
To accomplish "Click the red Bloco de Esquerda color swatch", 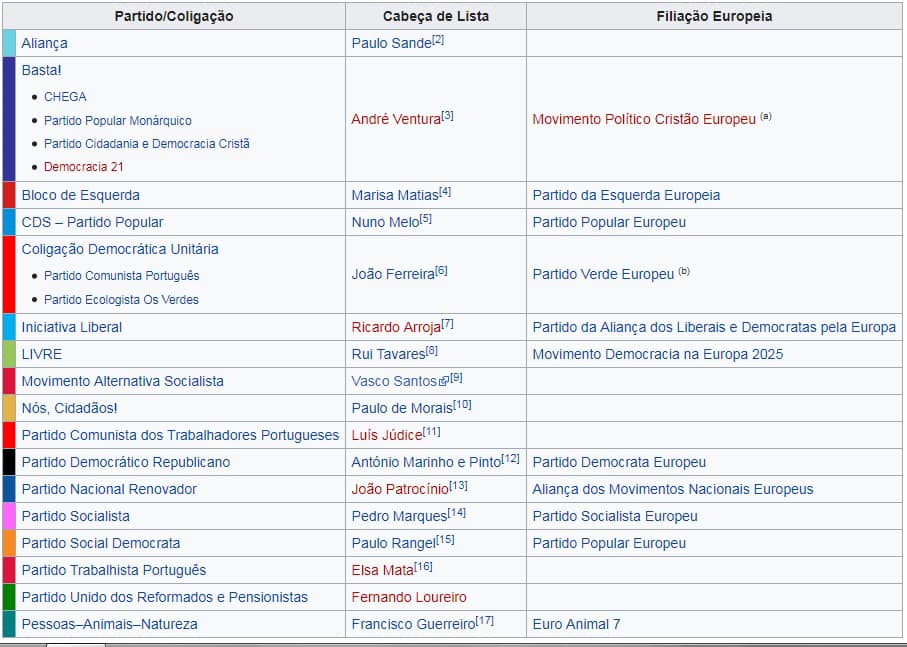I will pyautogui.click(x=9, y=195).
